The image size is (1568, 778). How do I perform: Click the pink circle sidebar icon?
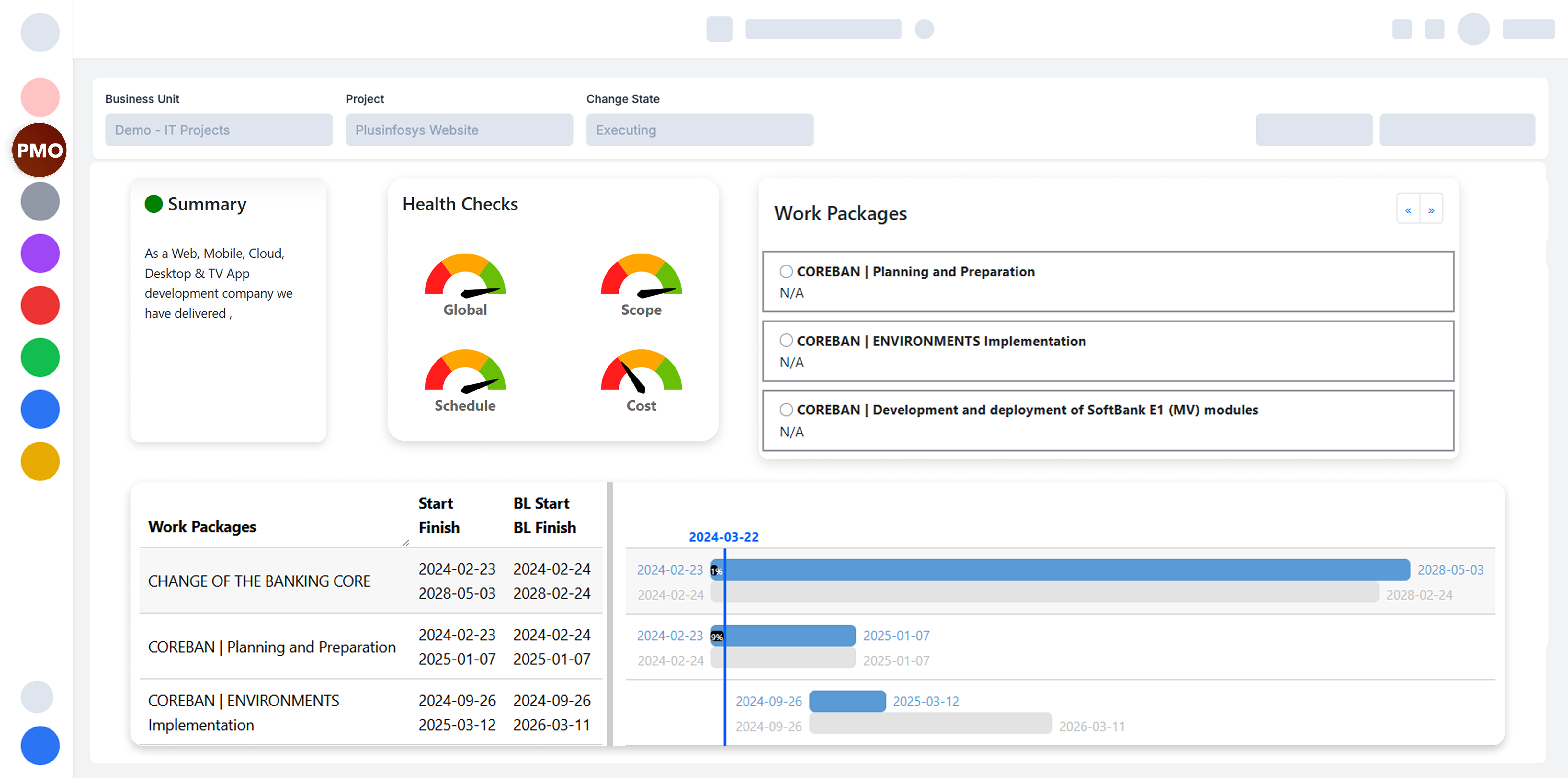[x=40, y=97]
